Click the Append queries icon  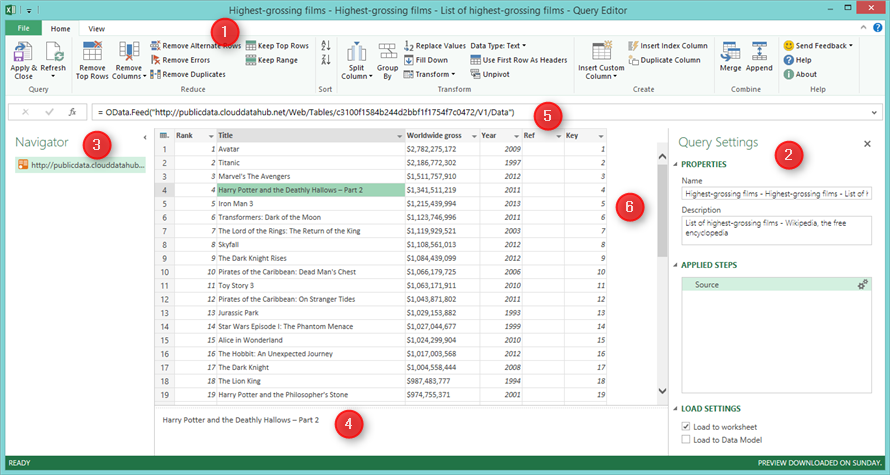(x=759, y=52)
